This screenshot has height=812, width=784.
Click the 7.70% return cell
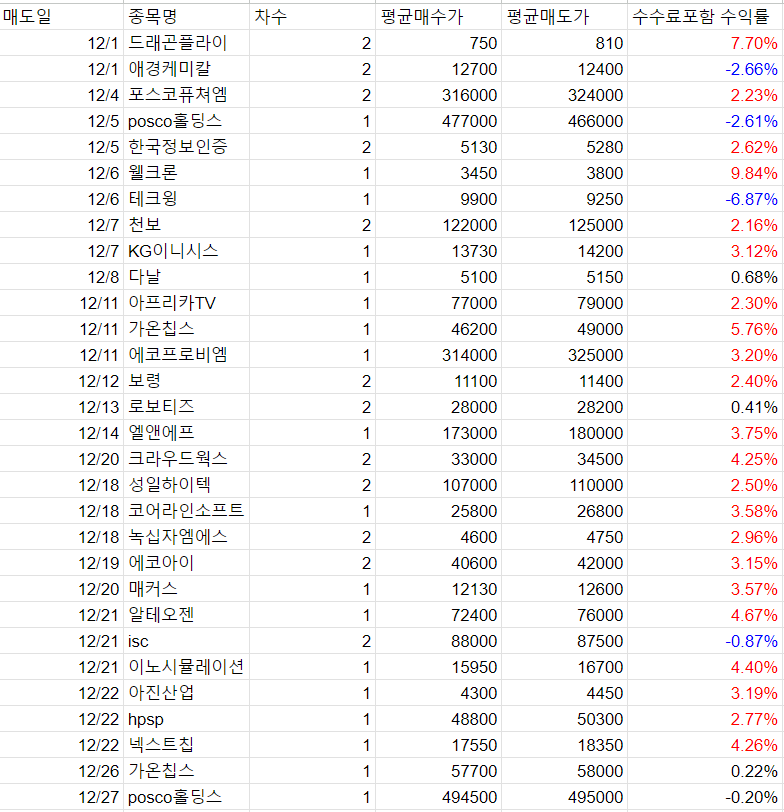point(705,43)
